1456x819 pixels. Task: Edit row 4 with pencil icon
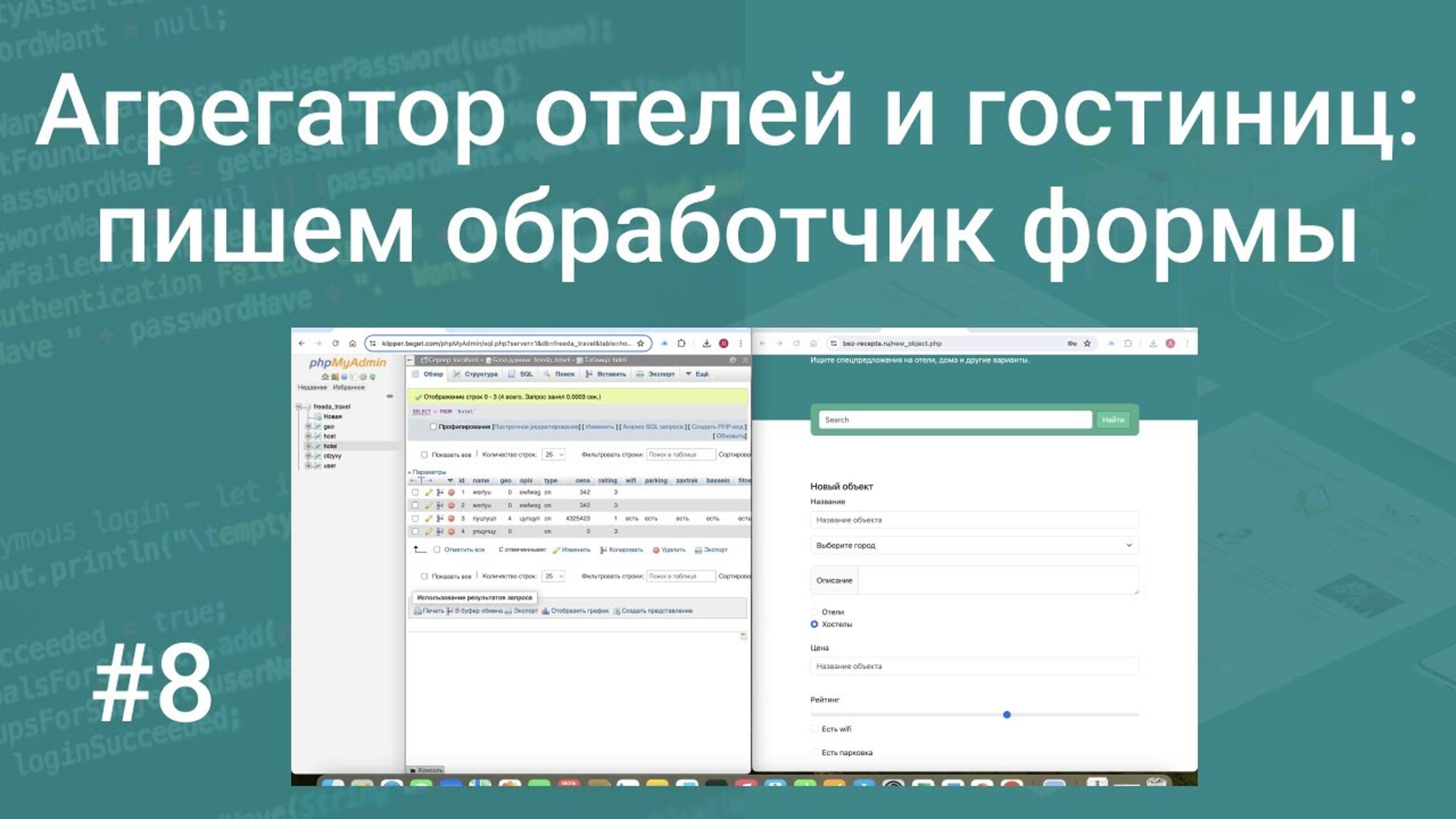[429, 531]
